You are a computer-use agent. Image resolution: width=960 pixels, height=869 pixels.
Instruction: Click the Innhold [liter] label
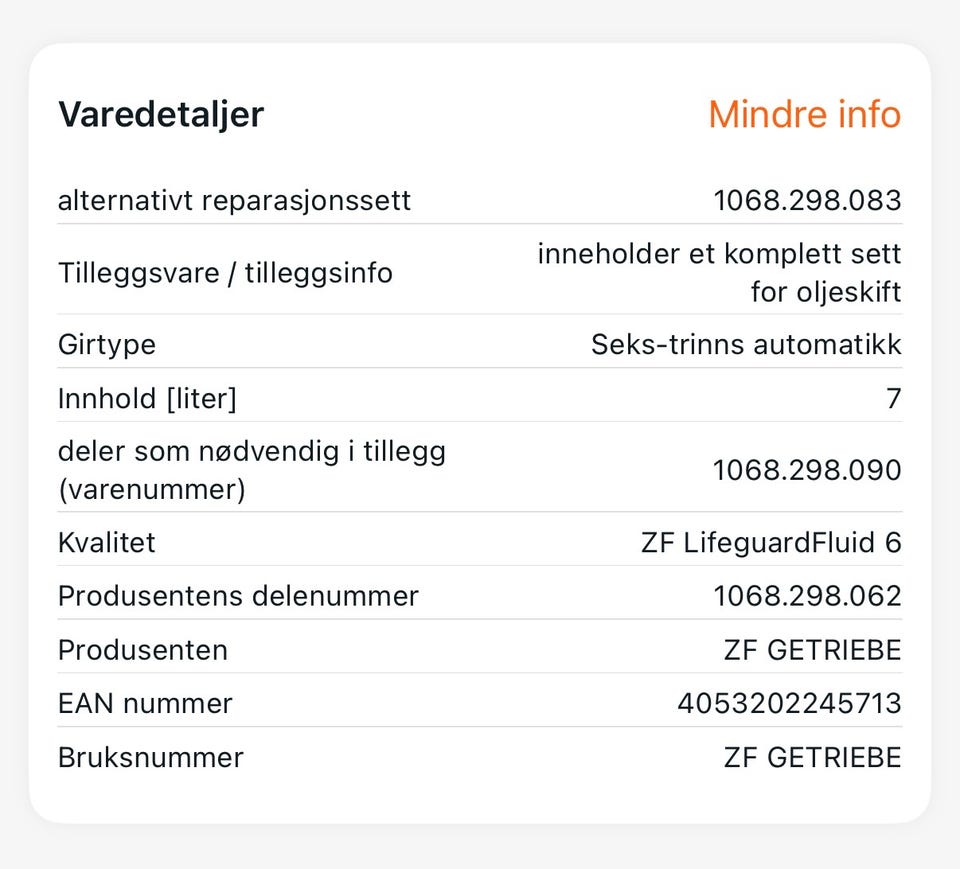coord(147,399)
